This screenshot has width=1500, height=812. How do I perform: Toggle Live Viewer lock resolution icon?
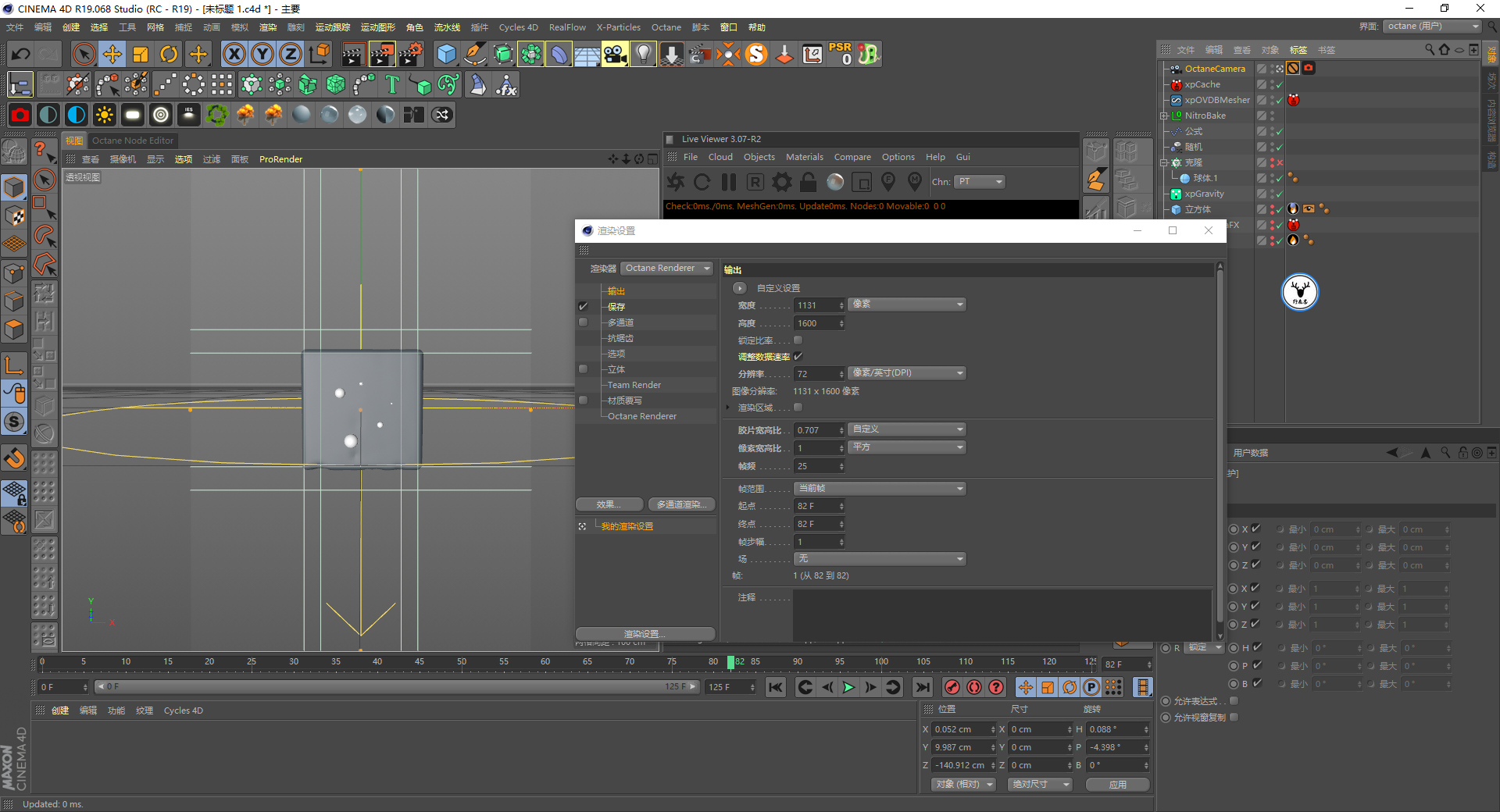[808, 182]
